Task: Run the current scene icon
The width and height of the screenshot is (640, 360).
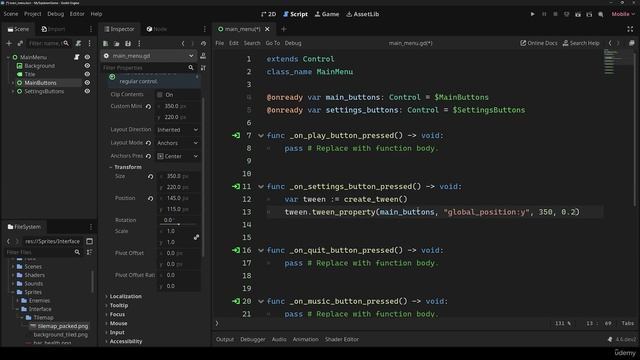Action: [x=578, y=14]
